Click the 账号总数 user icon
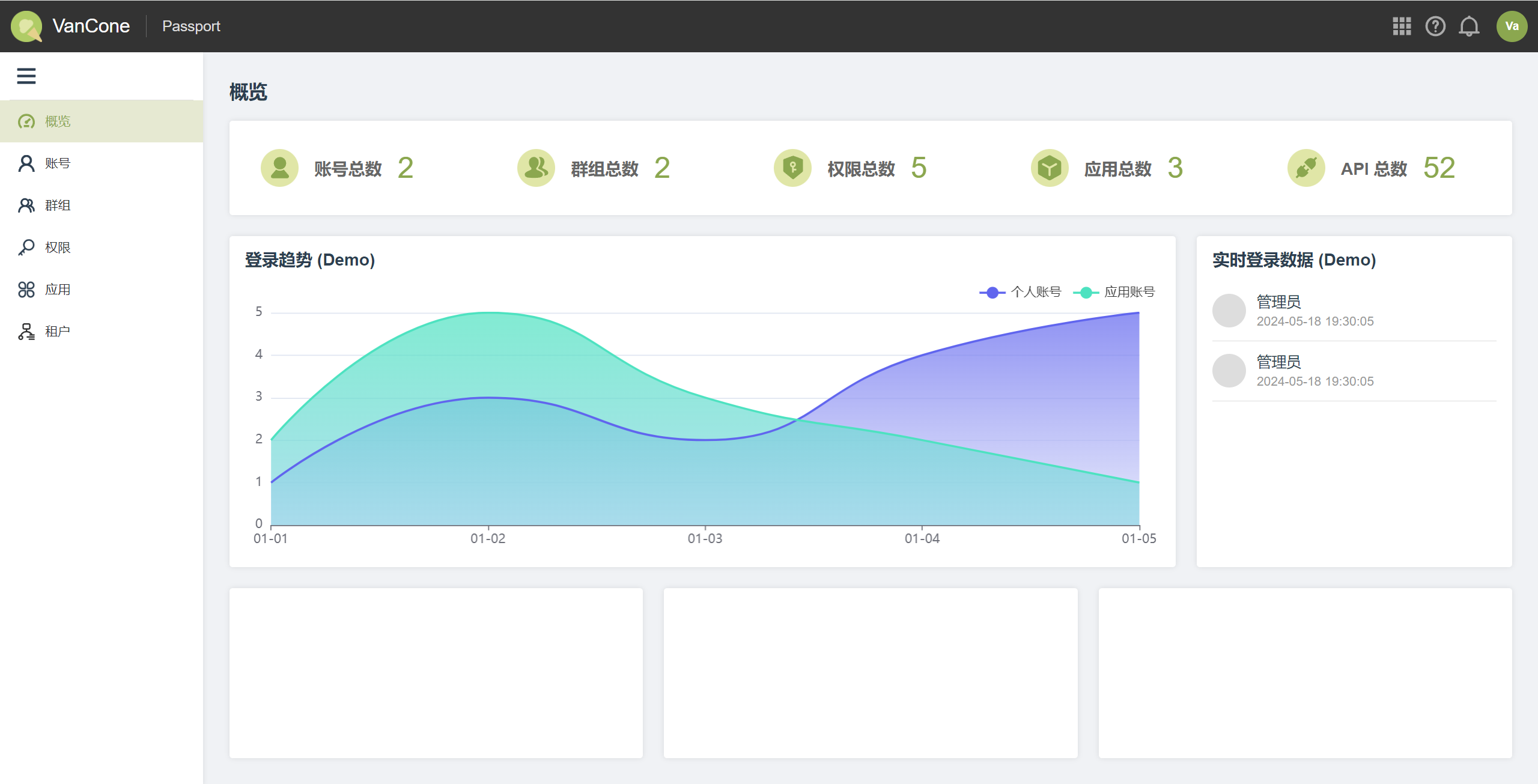Image resolution: width=1538 pixels, height=784 pixels. [x=279, y=168]
